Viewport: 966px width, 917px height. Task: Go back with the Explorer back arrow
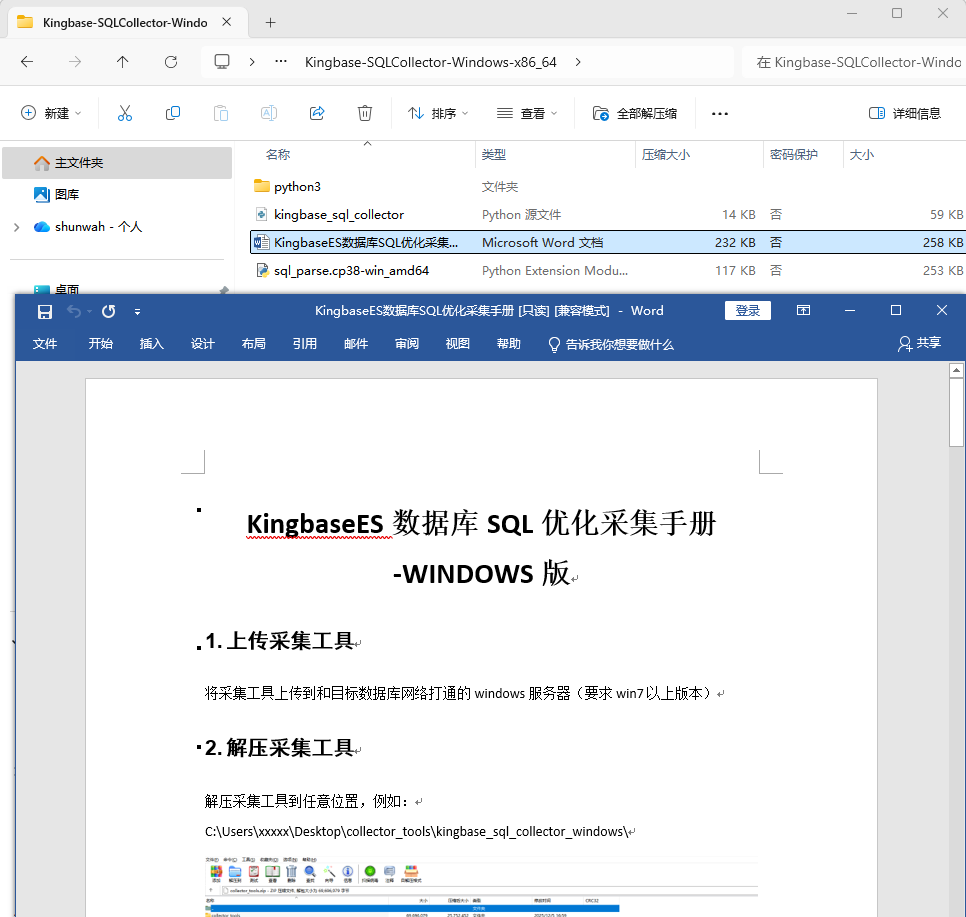coord(27,62)
